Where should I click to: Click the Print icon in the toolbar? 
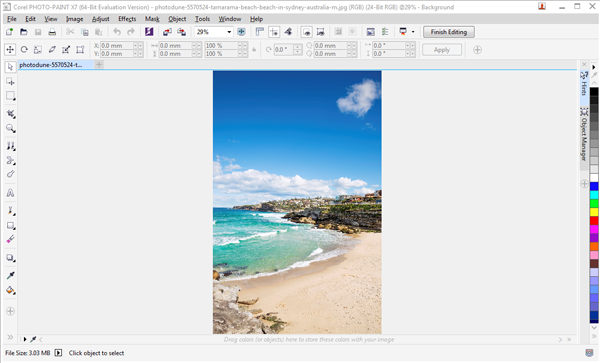pos(52,32)
